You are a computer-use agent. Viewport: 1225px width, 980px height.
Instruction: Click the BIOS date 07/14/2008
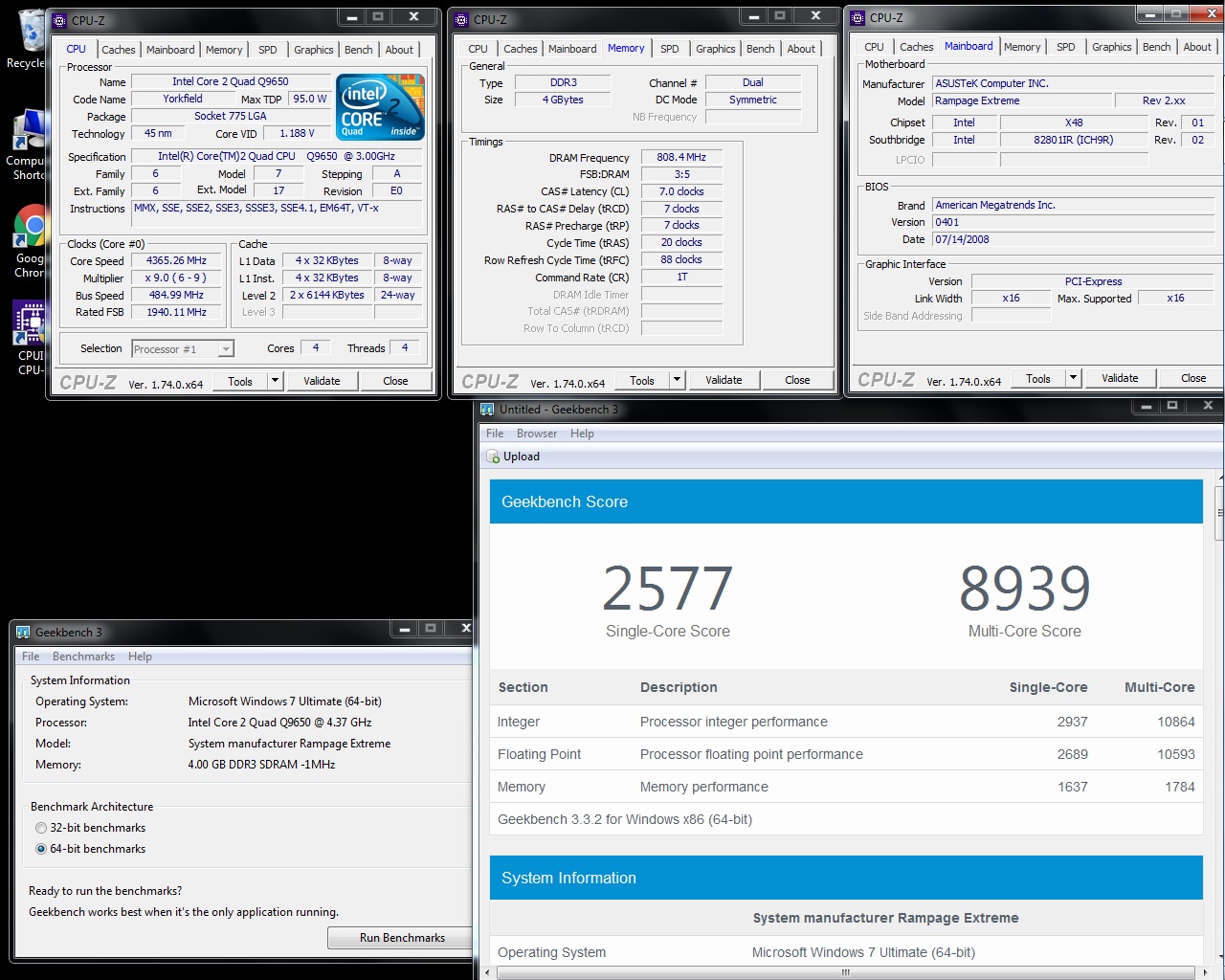pos(1074,239)
